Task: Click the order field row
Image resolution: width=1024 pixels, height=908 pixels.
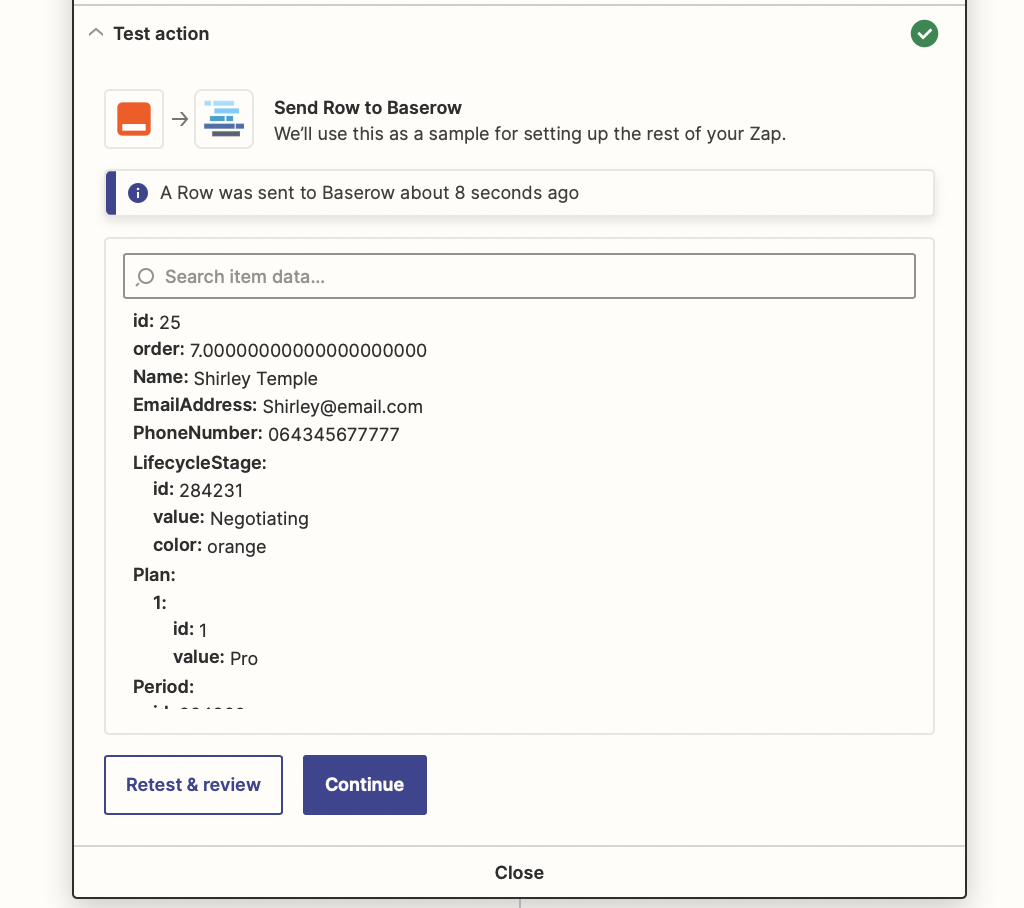Action: click(x=280, y=350)
